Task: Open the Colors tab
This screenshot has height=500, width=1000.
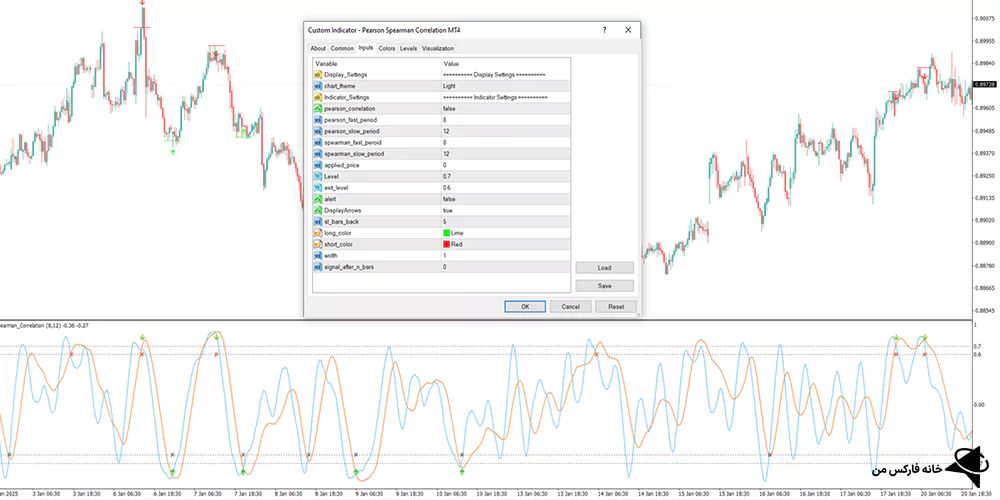Action: point(386,48)
